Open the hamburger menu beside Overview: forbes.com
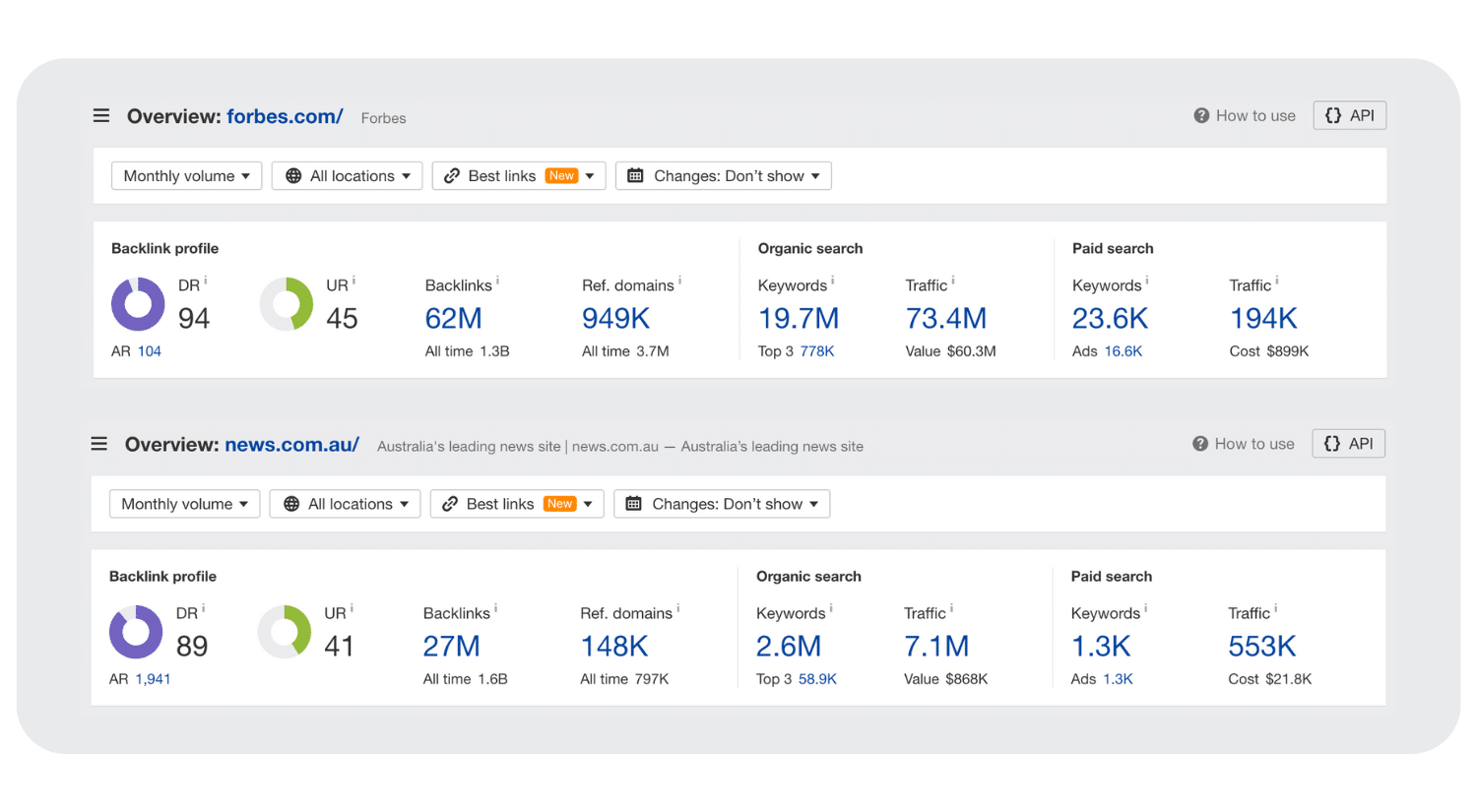The image size is (1477, 812). click(101, 116)
